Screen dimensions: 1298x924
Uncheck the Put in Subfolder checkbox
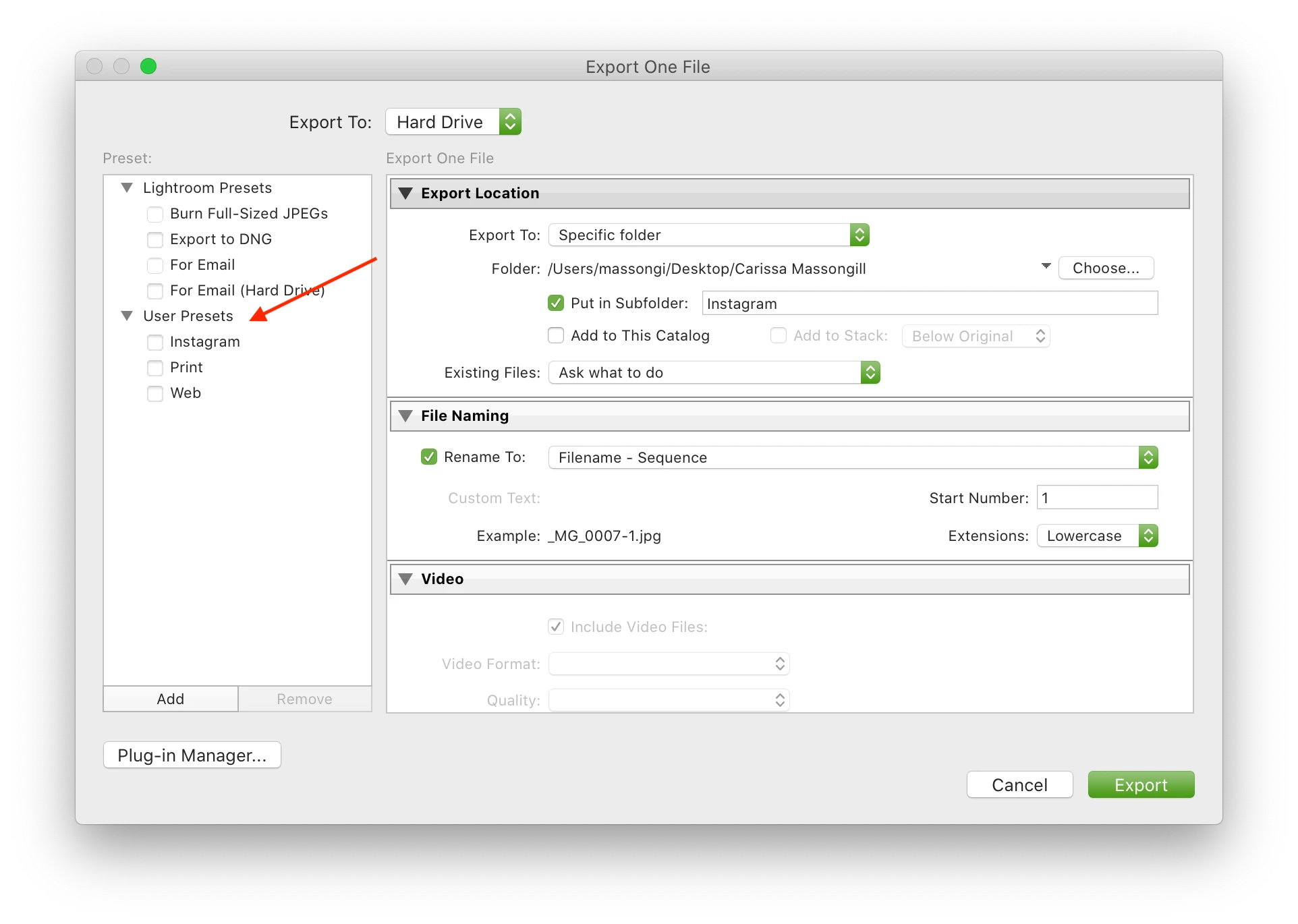(556, 304)
